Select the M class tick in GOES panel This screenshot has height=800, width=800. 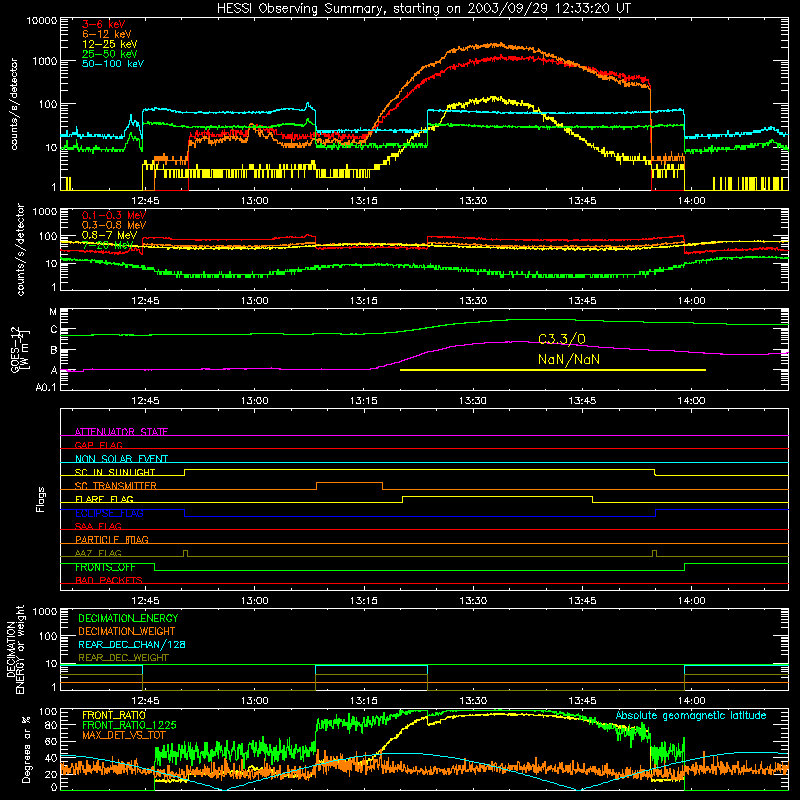point(53,312)
